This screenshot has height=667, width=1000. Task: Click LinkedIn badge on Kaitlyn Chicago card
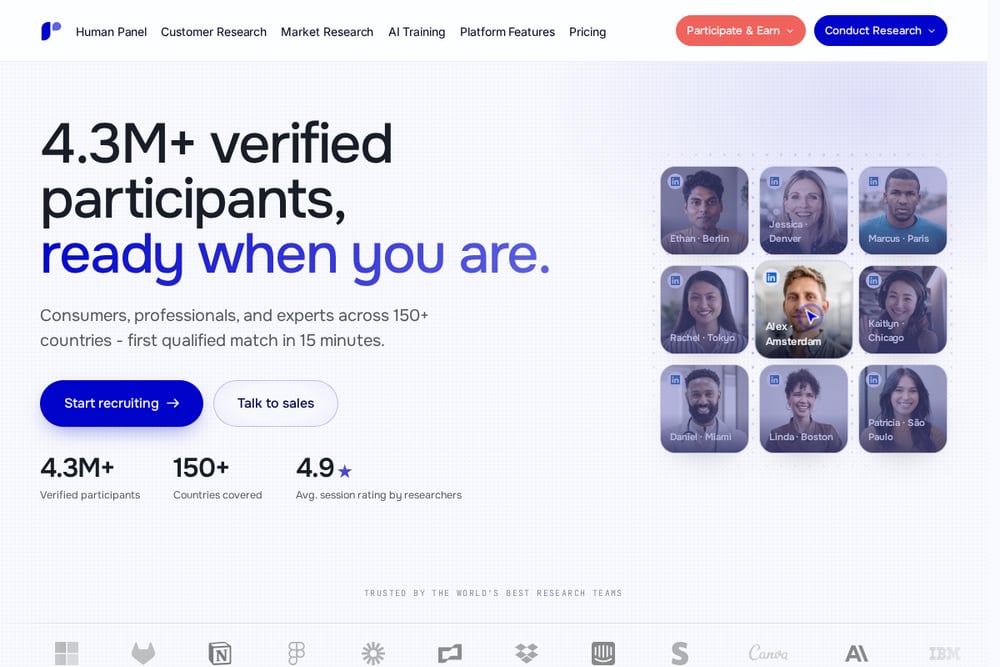pos(874,281)
